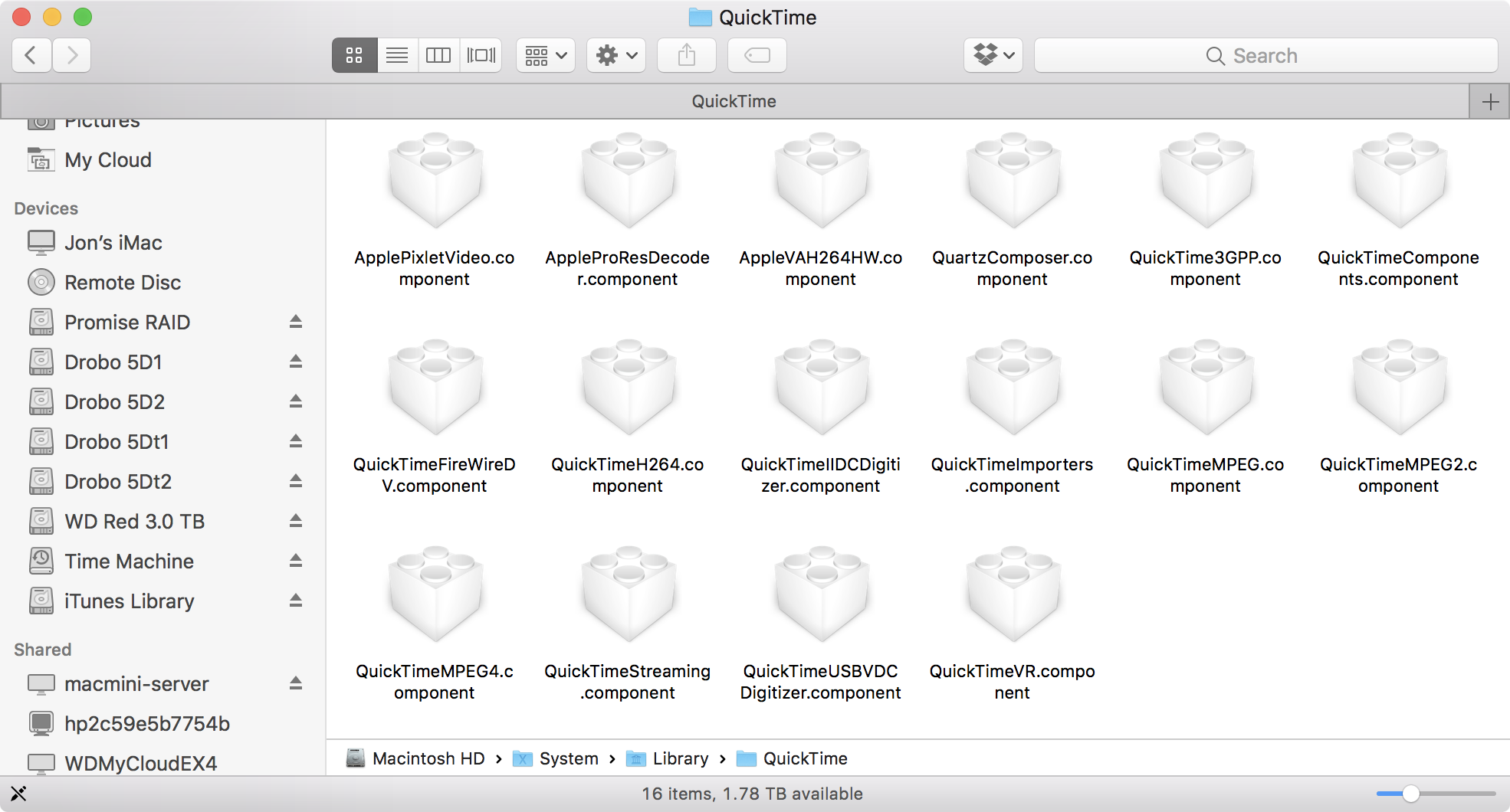Click Library in path bar
Viewport: 1510px width, 812px height.
668,758
